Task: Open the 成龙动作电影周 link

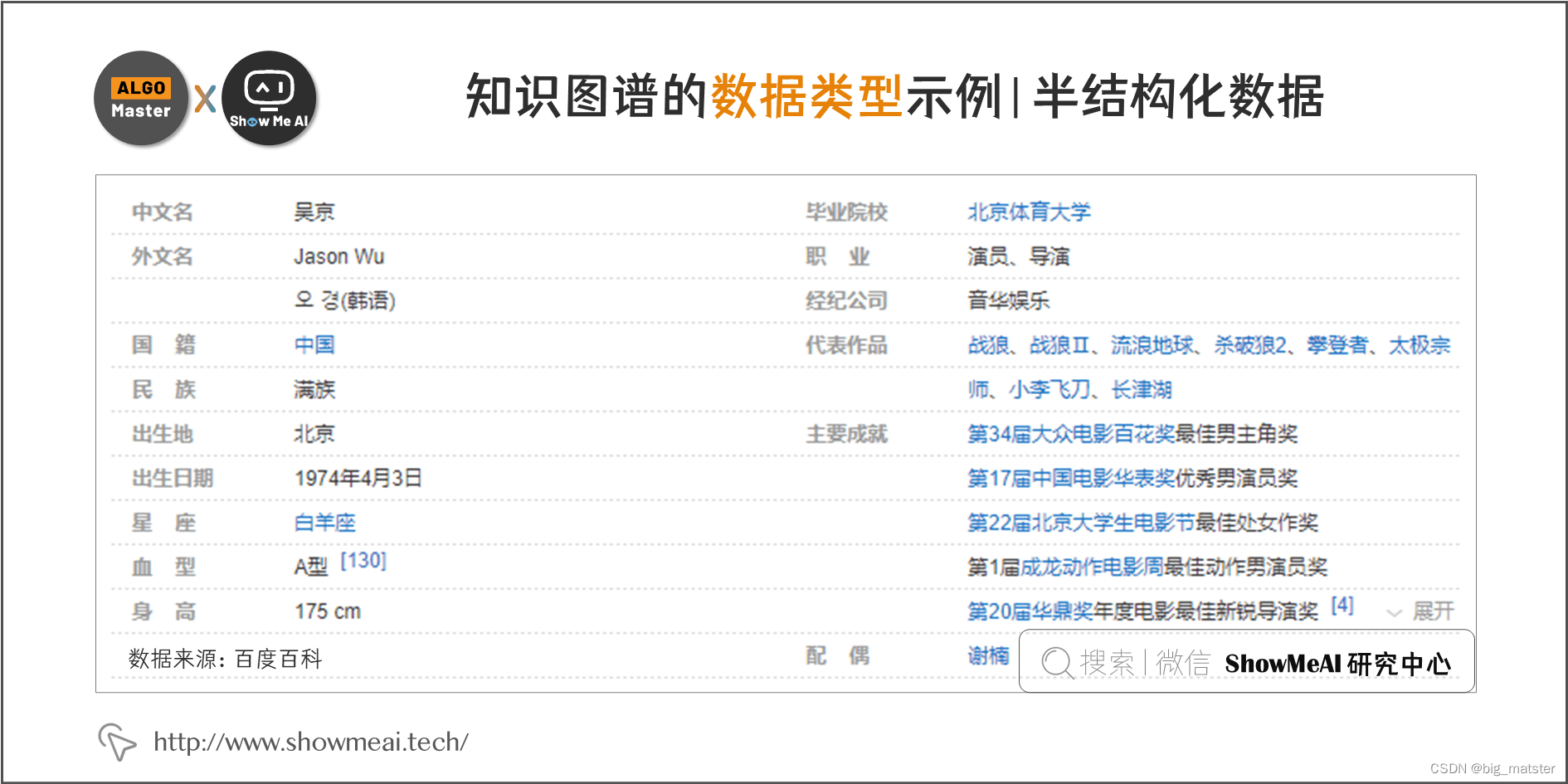Action: [1091, 567]
